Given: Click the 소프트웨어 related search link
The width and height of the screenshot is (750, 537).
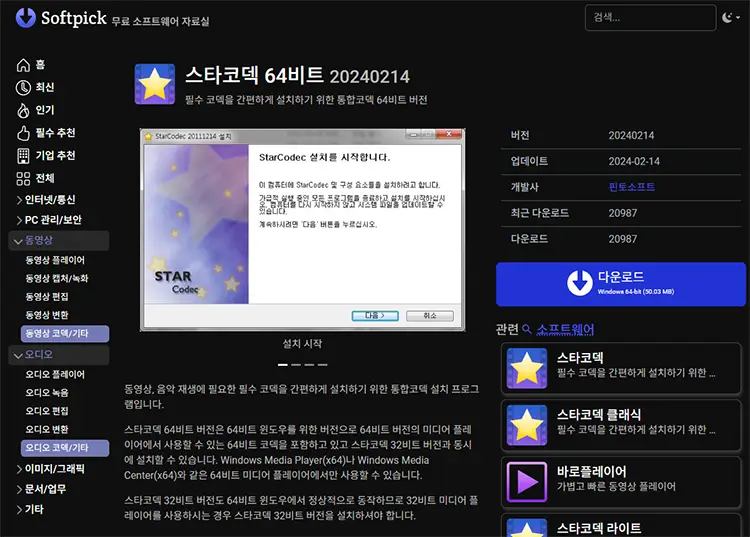Looking at the screenshot, I should click(x=565, y=329).
